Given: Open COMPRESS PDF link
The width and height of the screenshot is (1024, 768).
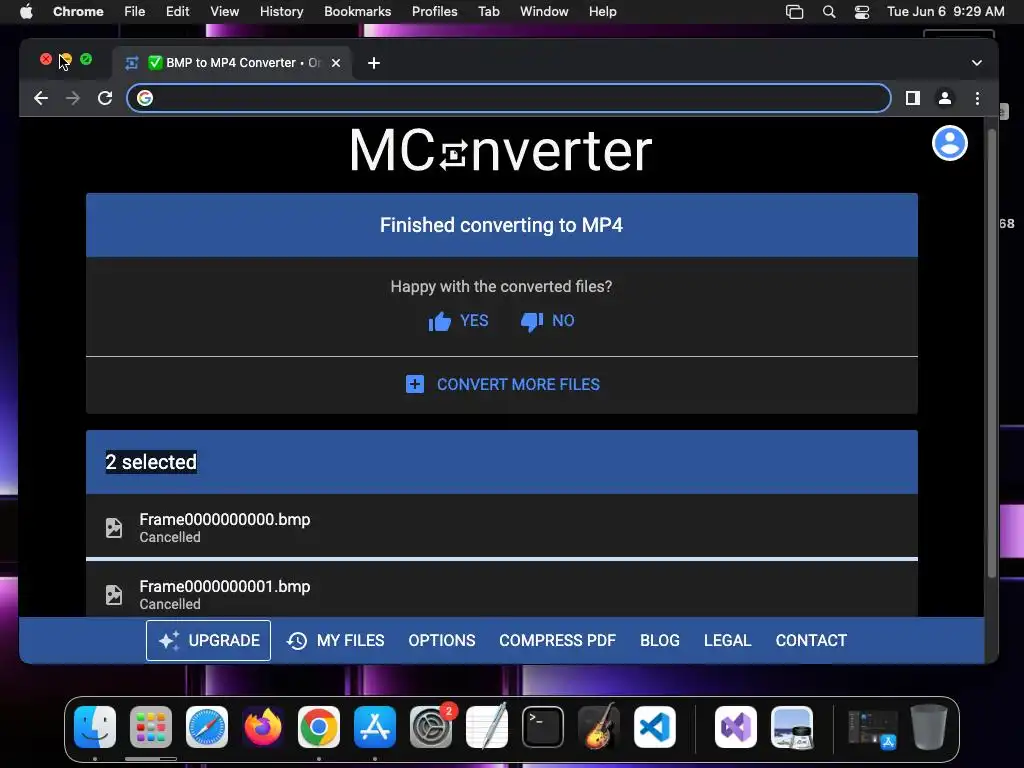Looking at the screenshot, I should (x=557, y=641).
